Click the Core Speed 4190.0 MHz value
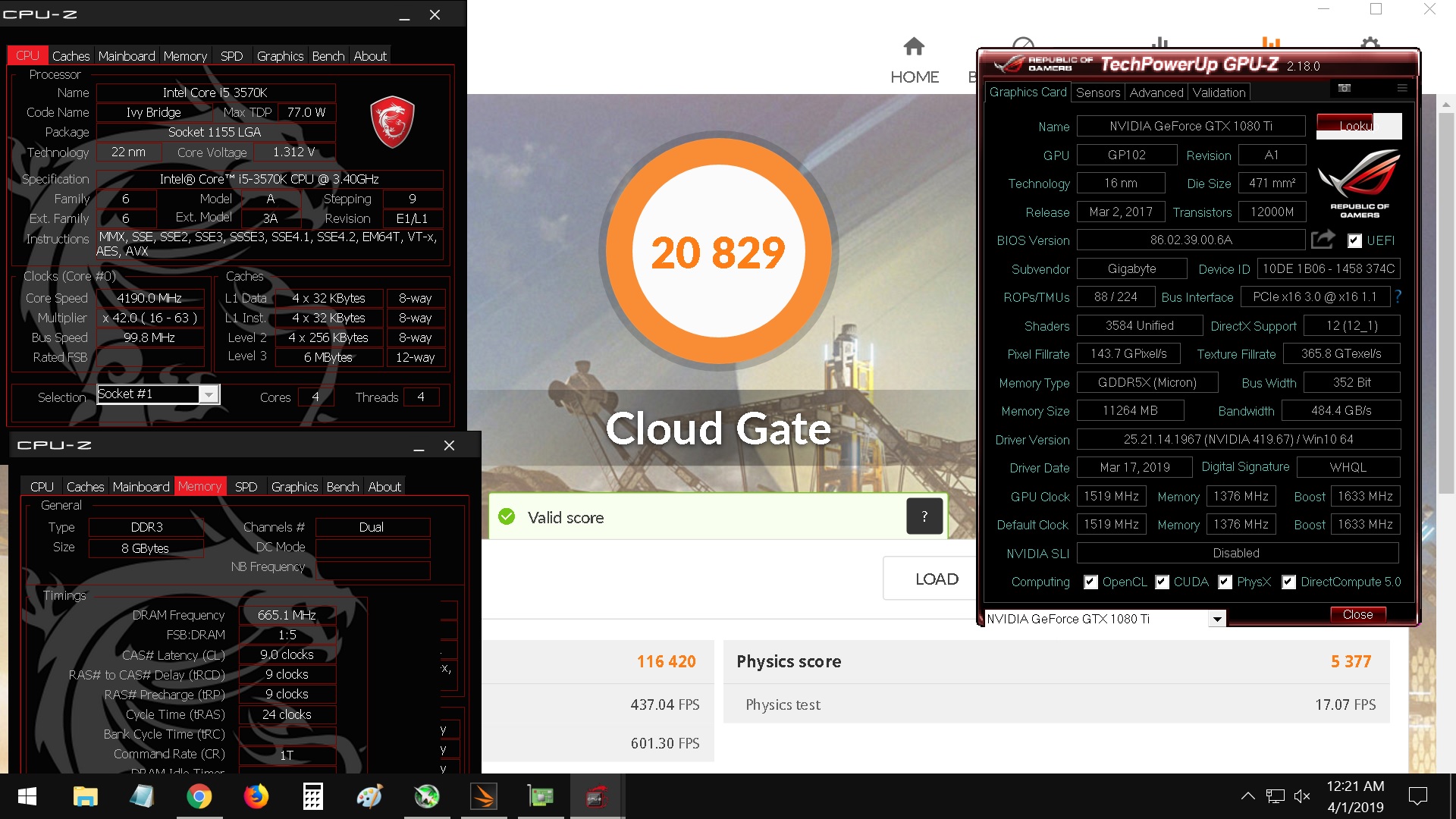Viewport: 1456px width, 819px height. [x=149, y=298]
